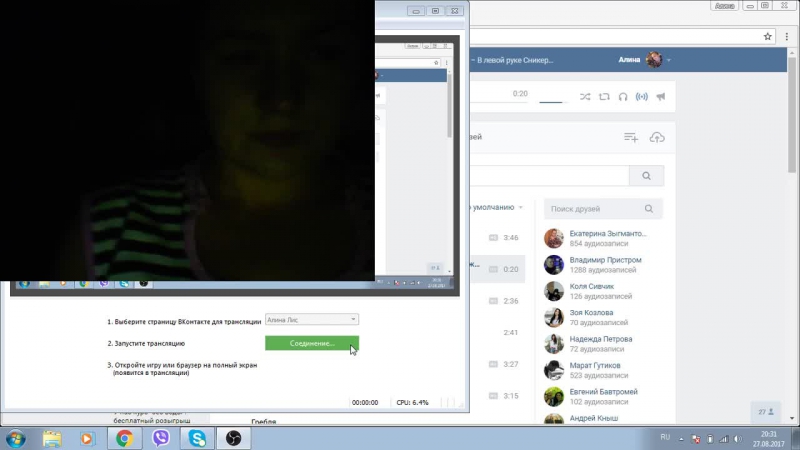The height and width of the screenshot is (450, 800).
Task: Click the megaphone share icon
Action: pyautogui.click(x=661, y=96)
